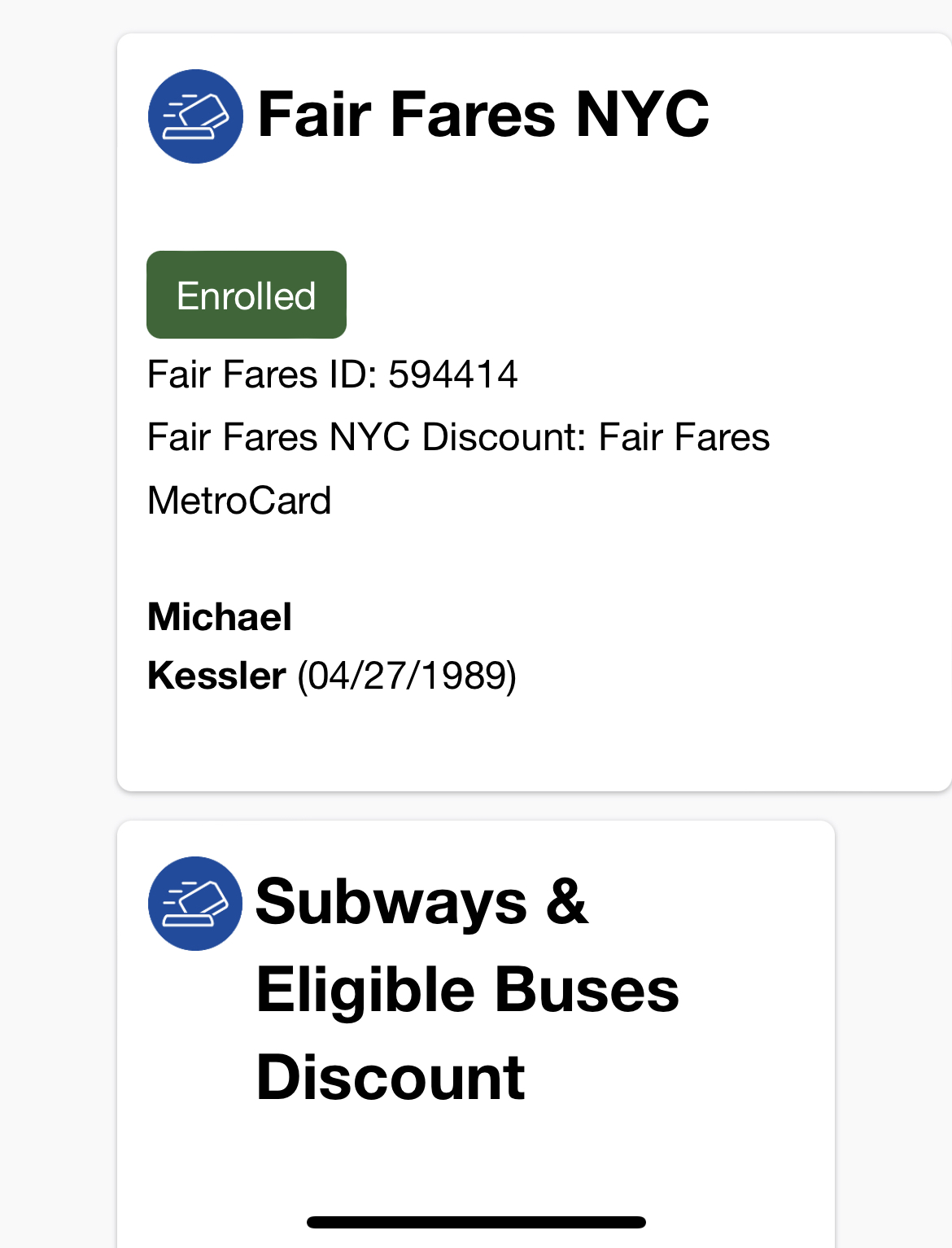This screenshot has width=952, height=1248.
Task: Tap the green Enrolled status badge
Action: 247,295
